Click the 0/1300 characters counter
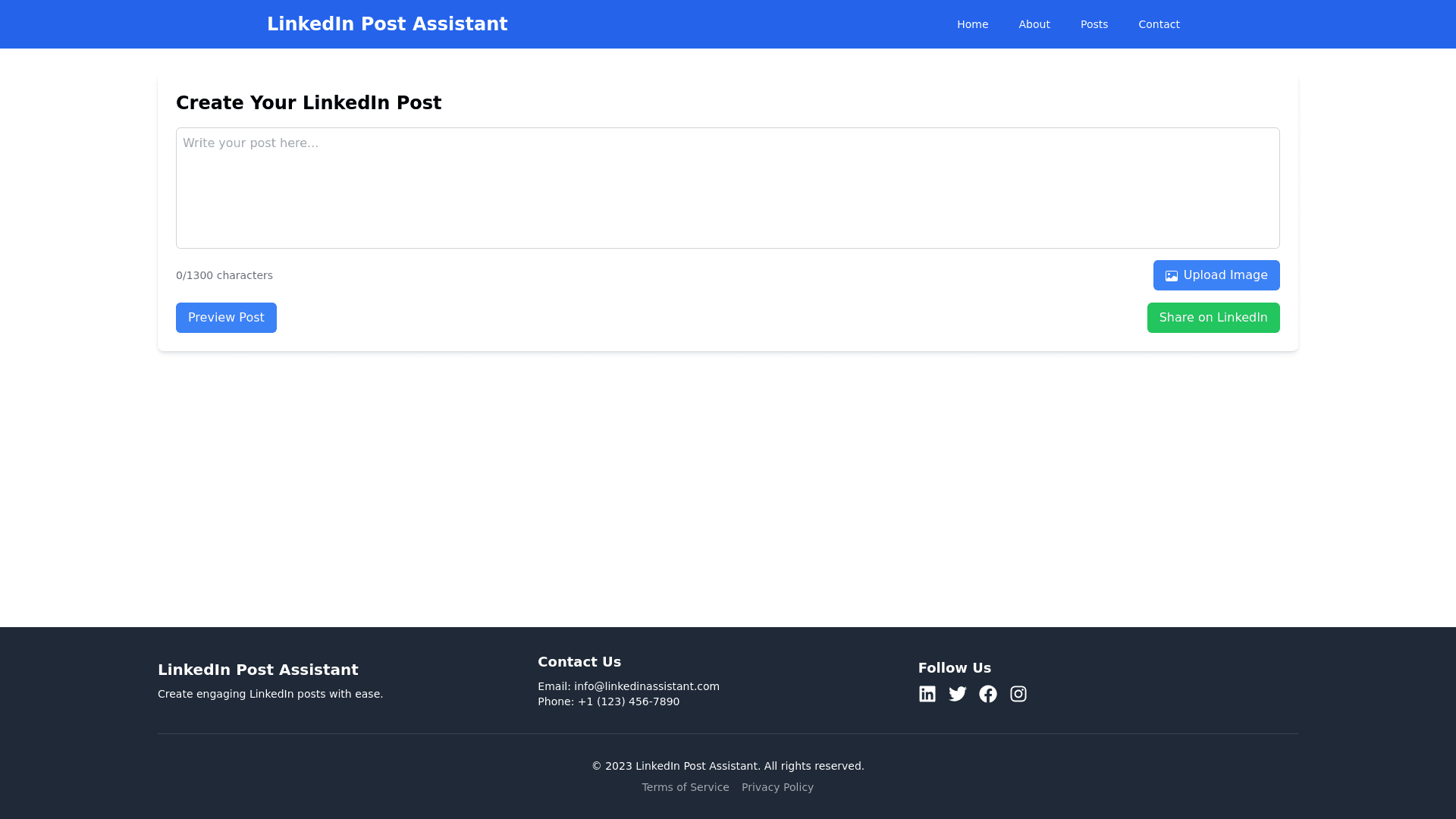The height and width of the screenshot is (819, 1456). click(x=224, y=275)
